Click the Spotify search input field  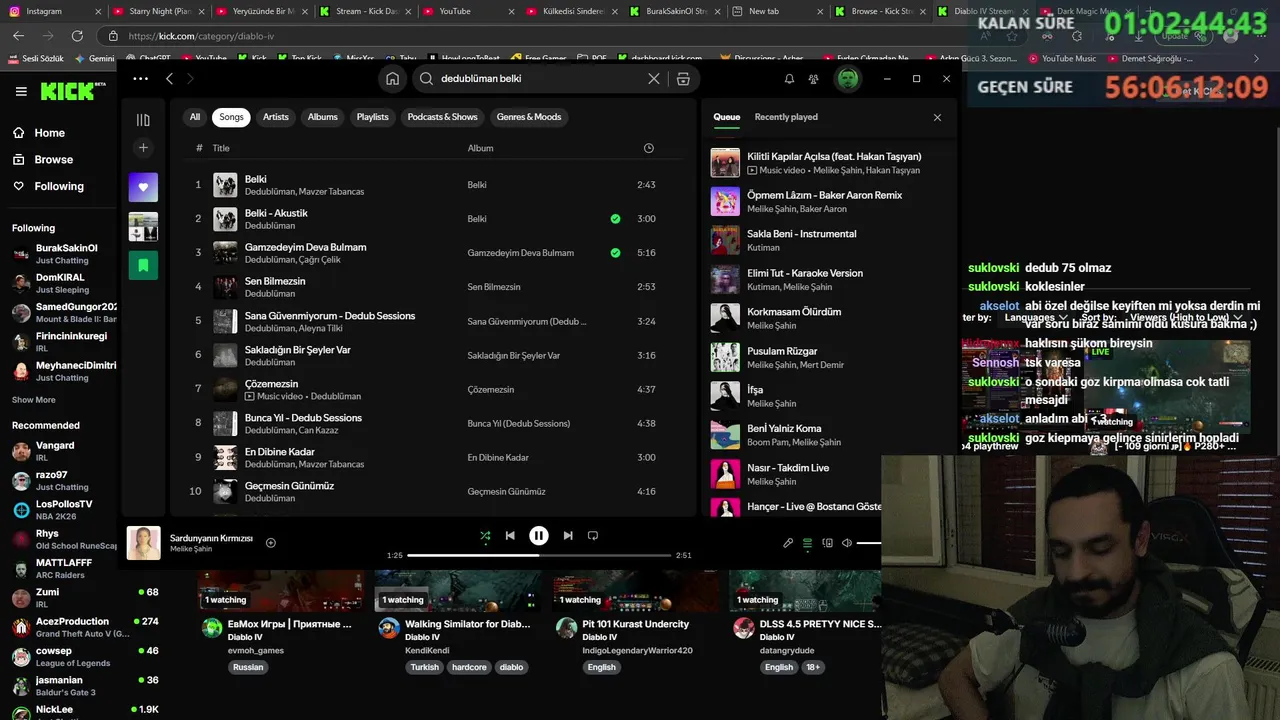[540, 79]
